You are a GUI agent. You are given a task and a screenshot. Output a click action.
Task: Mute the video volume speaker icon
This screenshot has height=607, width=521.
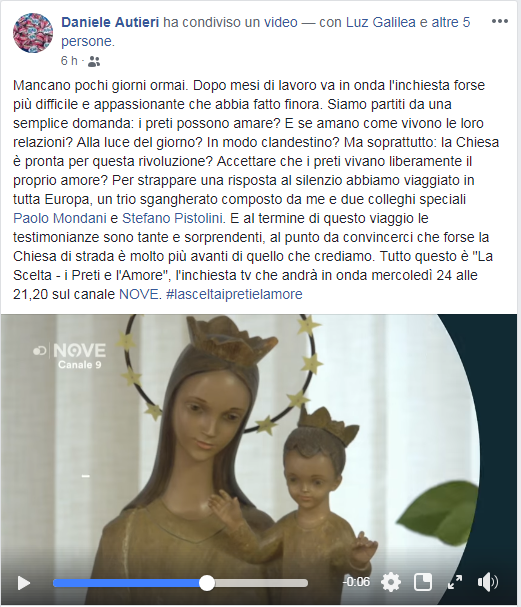(x=488, y=582)
